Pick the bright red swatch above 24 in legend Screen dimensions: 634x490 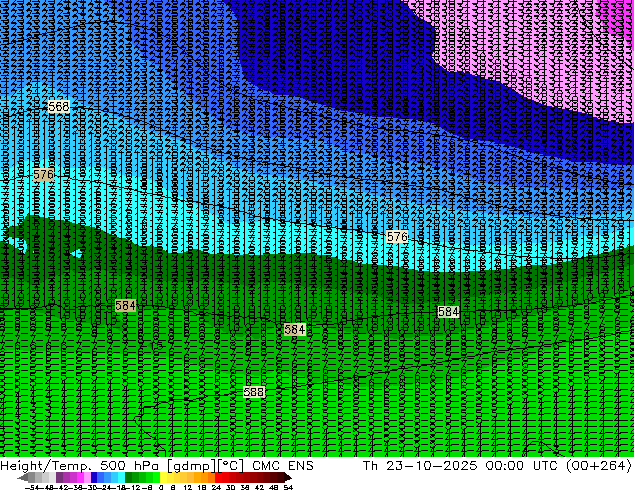[x=218, y=478]
